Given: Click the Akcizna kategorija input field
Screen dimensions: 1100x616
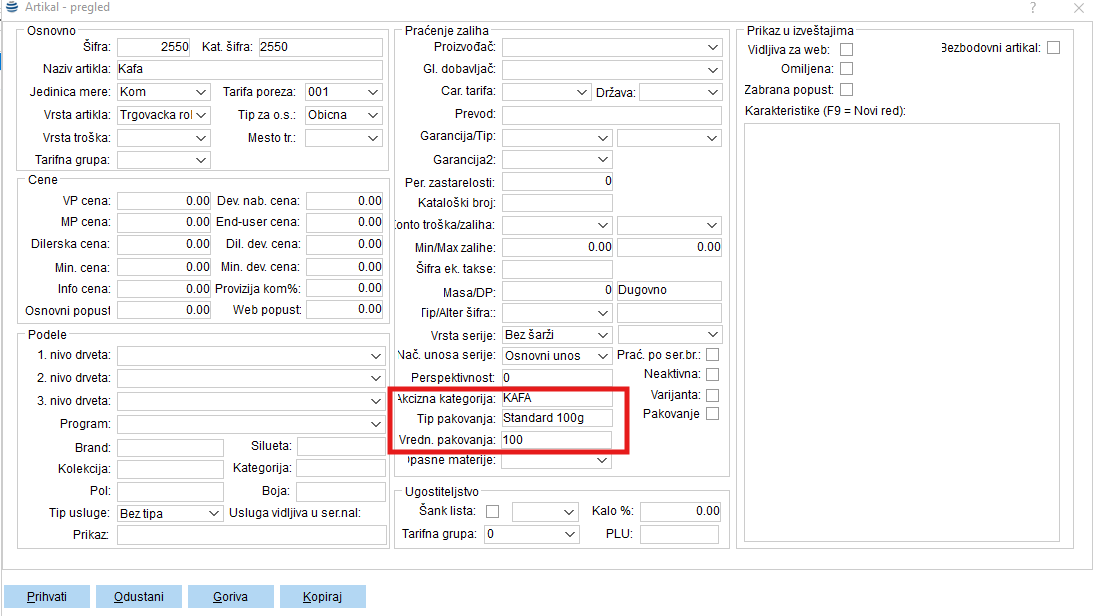Looking at the screenshot, I should 556,398.
